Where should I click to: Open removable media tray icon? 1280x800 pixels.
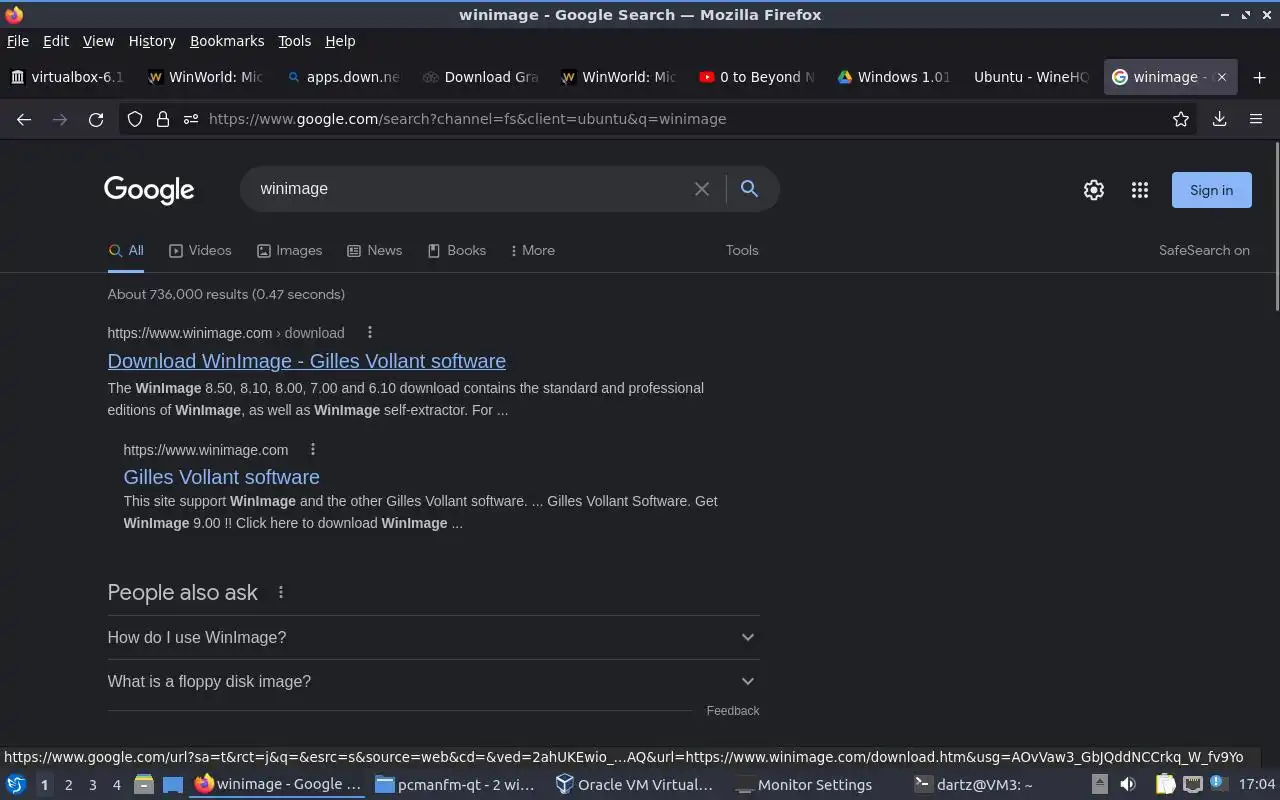[x=1099, y=785]
